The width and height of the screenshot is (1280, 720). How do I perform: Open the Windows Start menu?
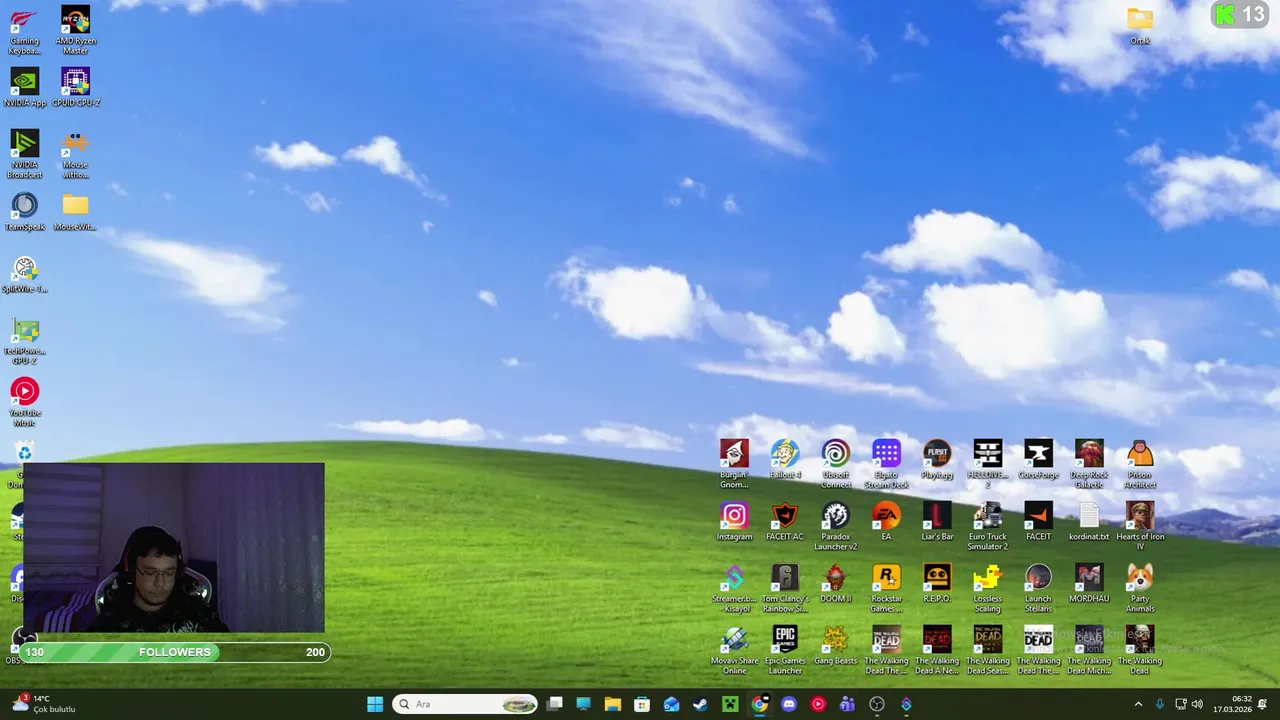(x=374, y=704)
